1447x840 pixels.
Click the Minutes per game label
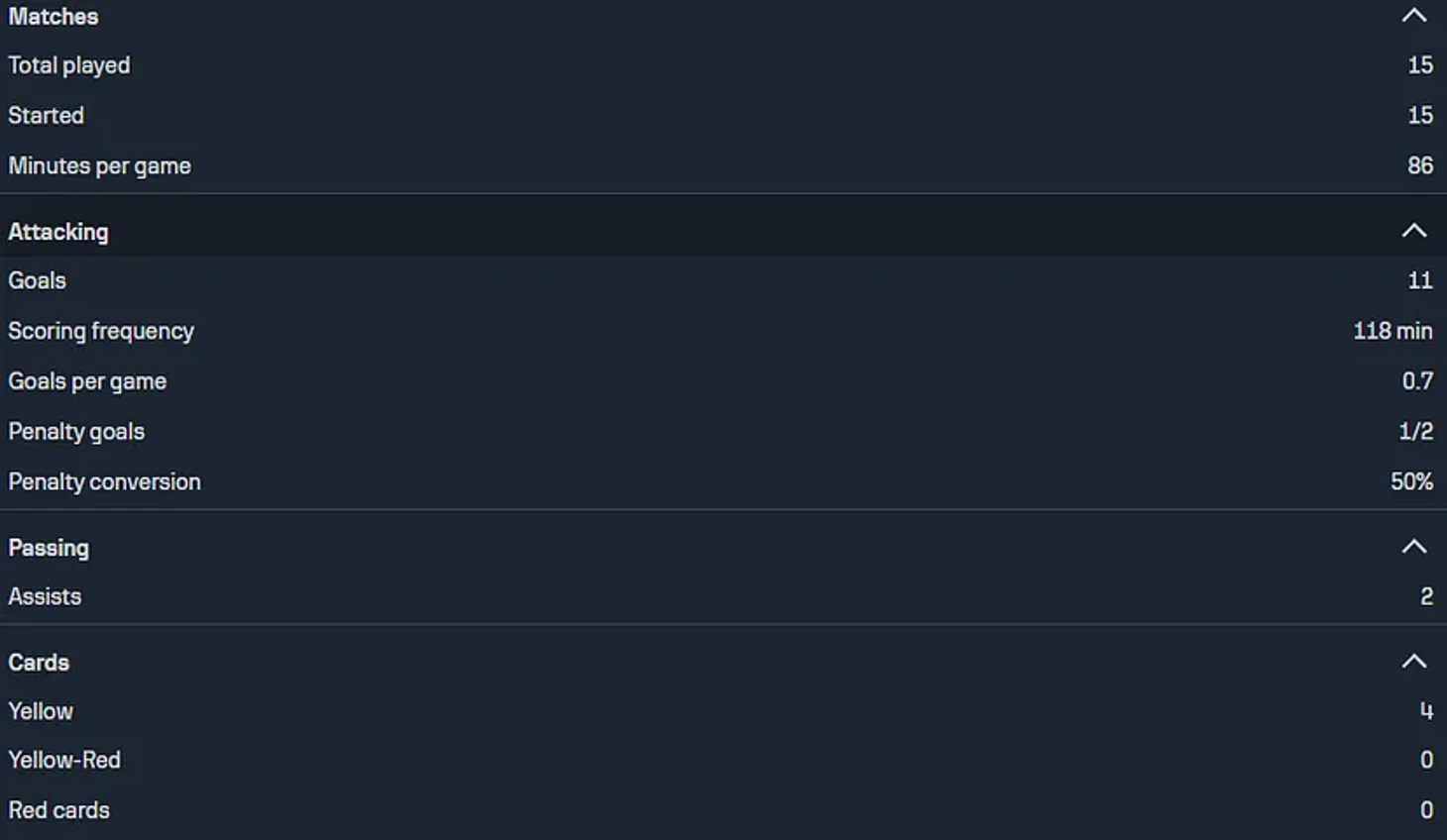coord(100,166)
